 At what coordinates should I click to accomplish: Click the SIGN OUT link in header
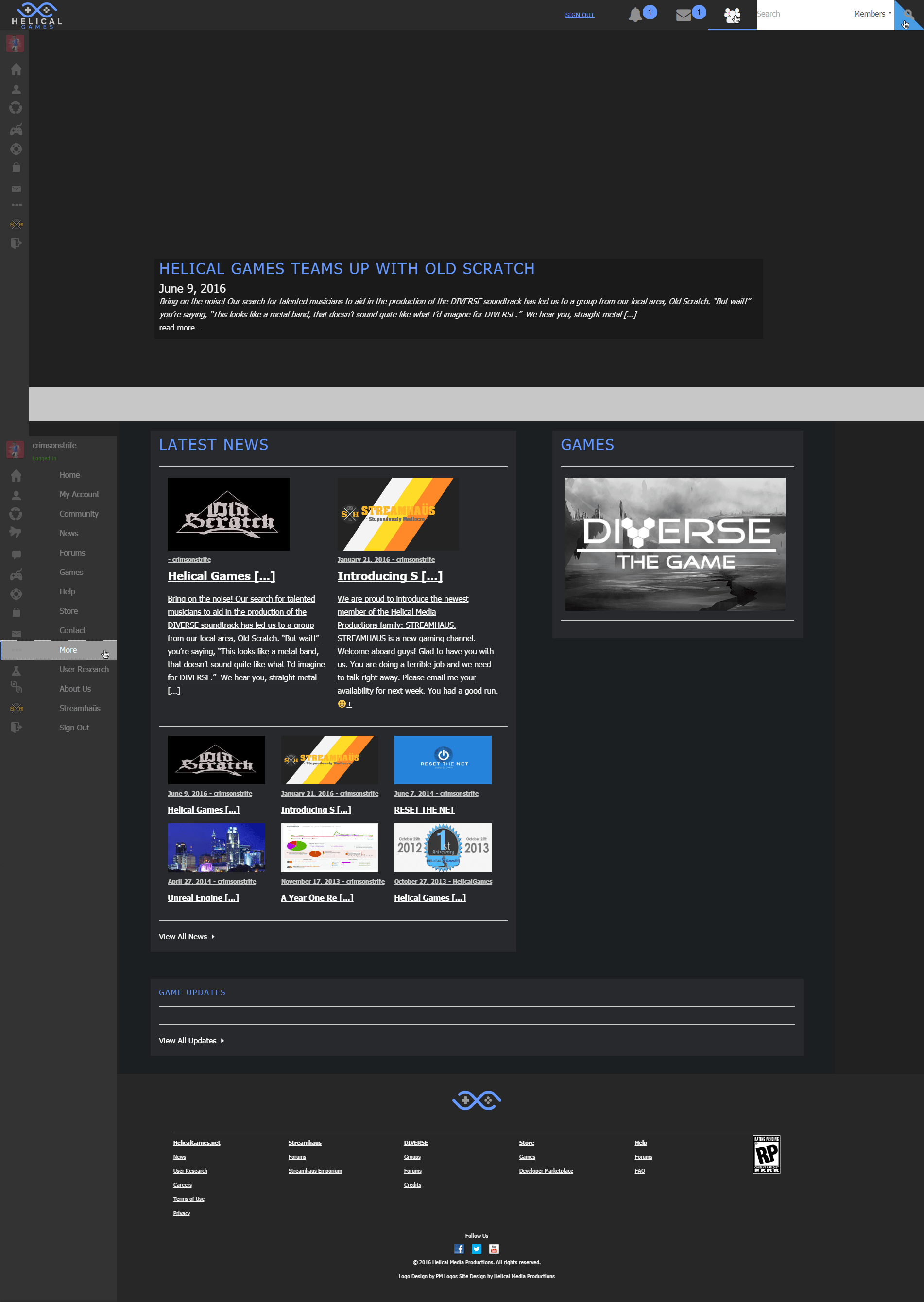point(579,15)
